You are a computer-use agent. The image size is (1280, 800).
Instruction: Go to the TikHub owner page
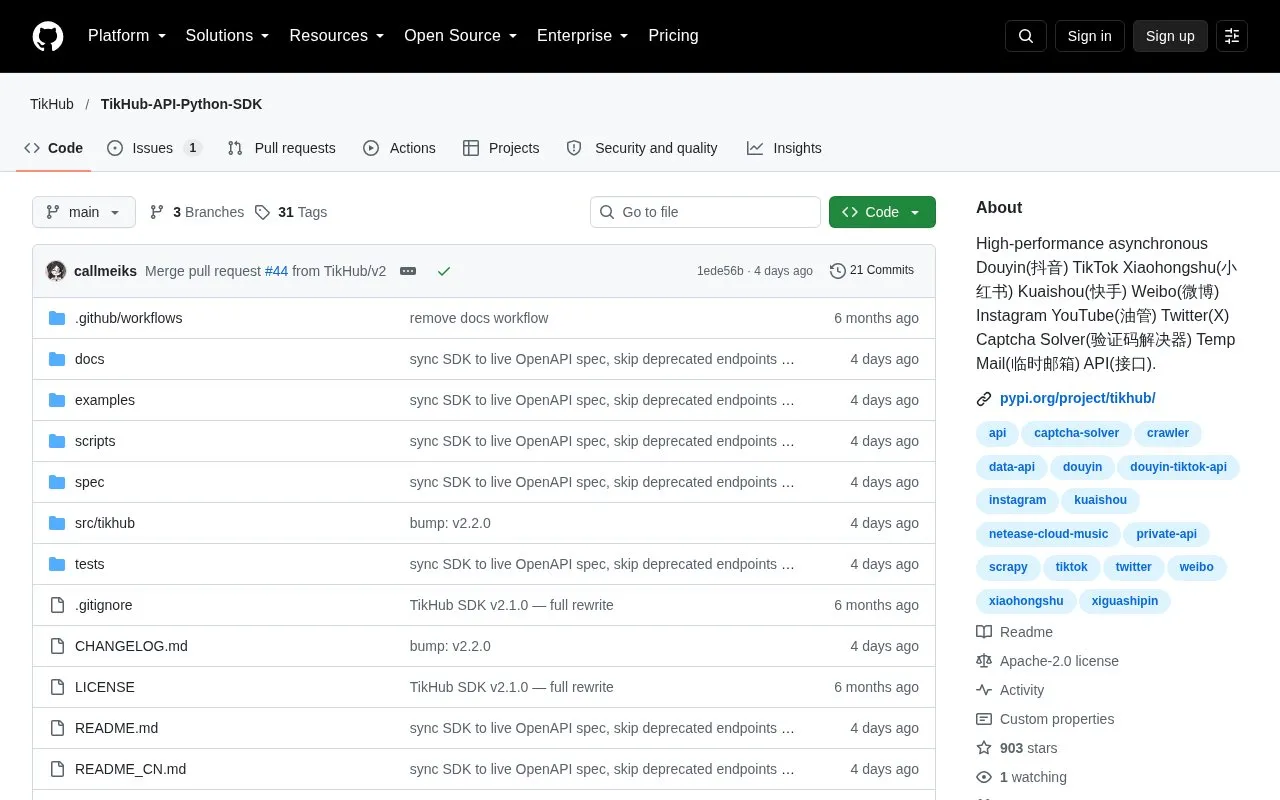click(52, 104)
